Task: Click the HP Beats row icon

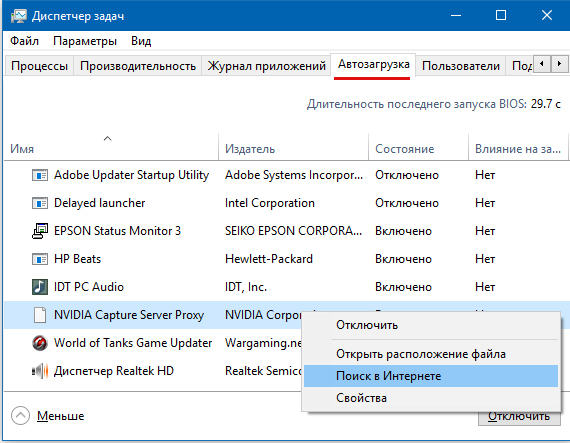Action: [40, 259]
